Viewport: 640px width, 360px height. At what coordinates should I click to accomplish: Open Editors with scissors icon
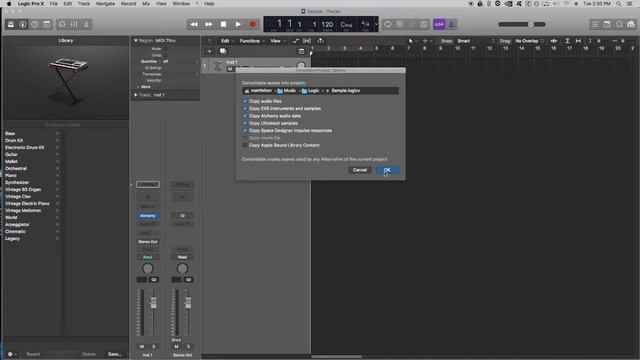[x=86, y=24]
